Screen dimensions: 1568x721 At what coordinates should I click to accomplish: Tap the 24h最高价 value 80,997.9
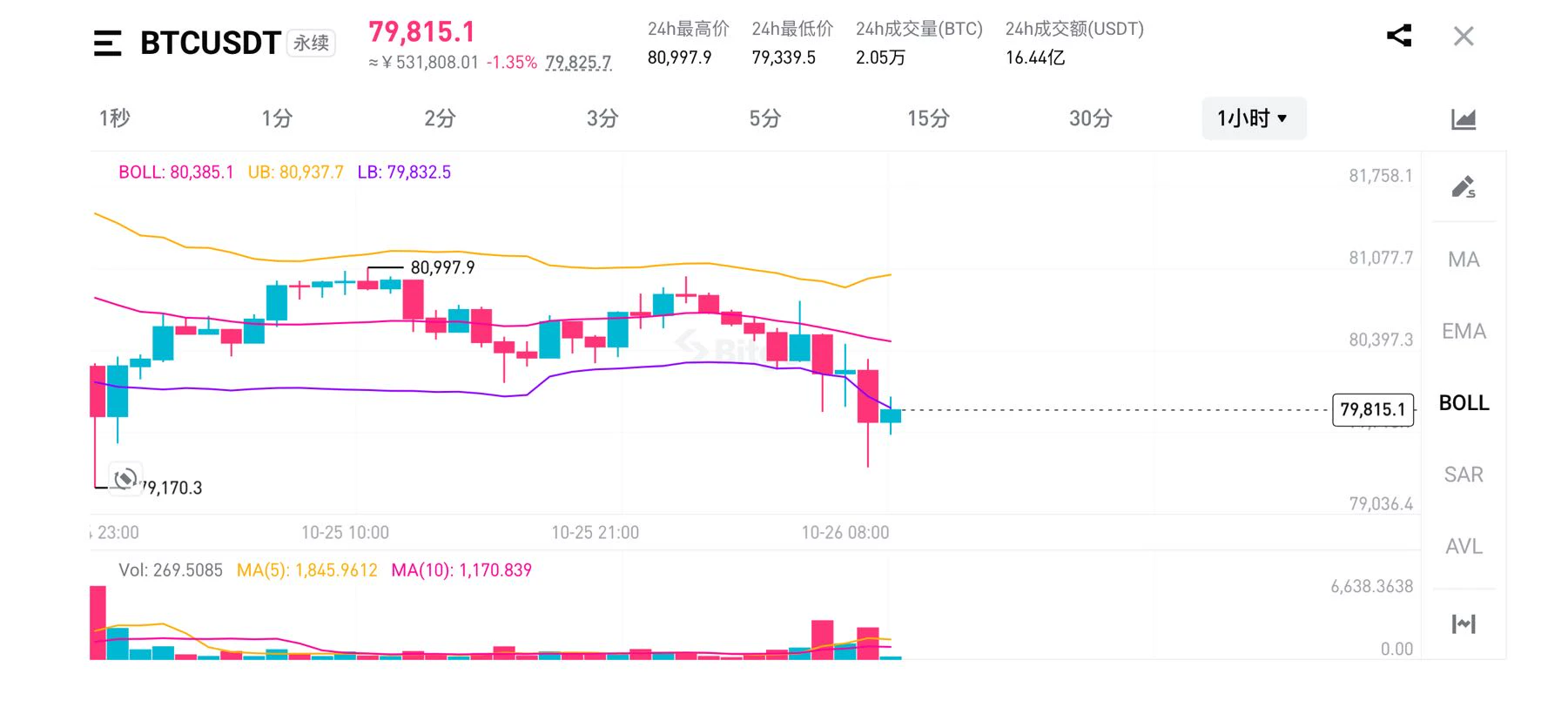[679, 57]
